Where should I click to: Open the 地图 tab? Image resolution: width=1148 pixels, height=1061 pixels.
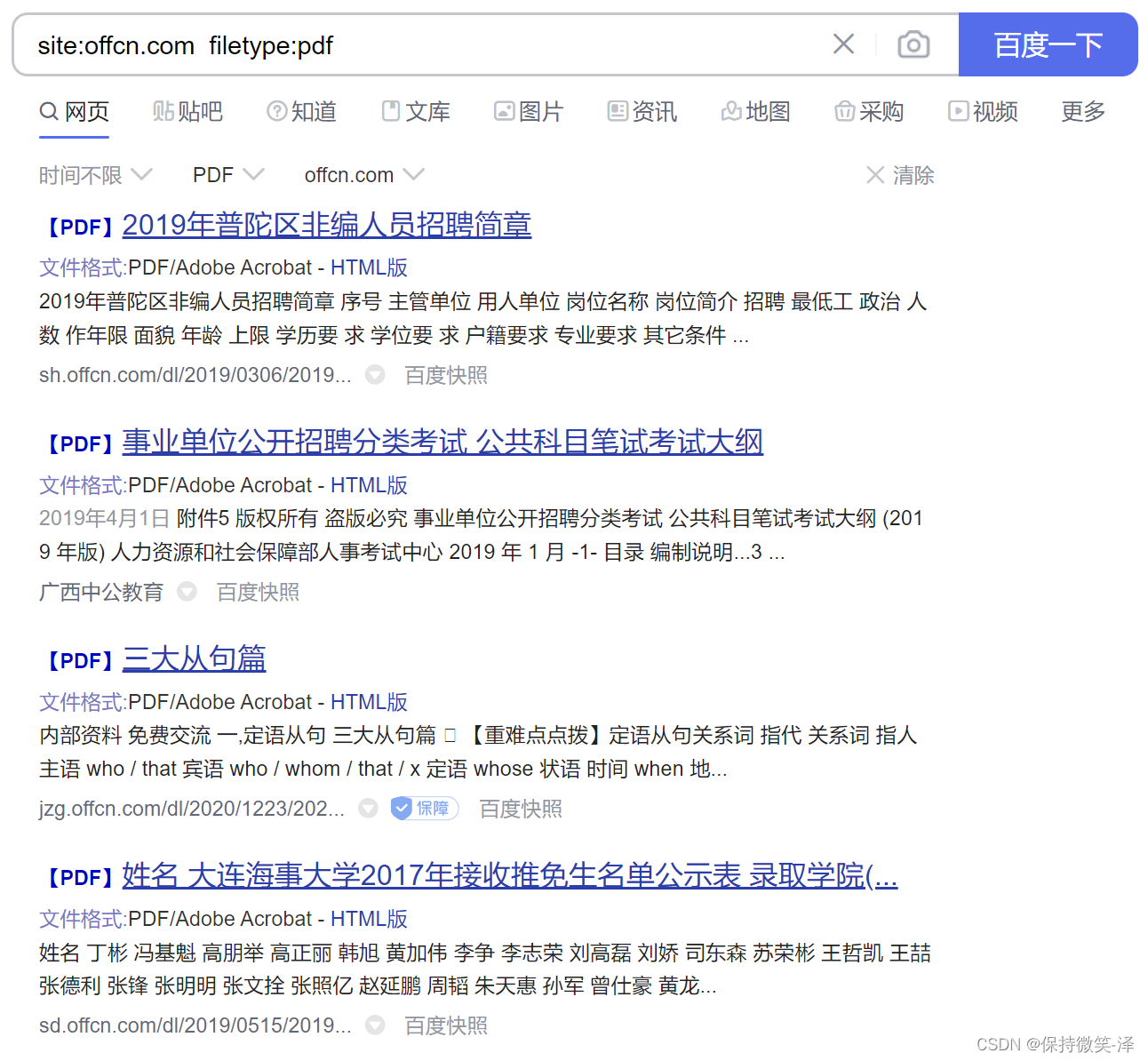755,112
